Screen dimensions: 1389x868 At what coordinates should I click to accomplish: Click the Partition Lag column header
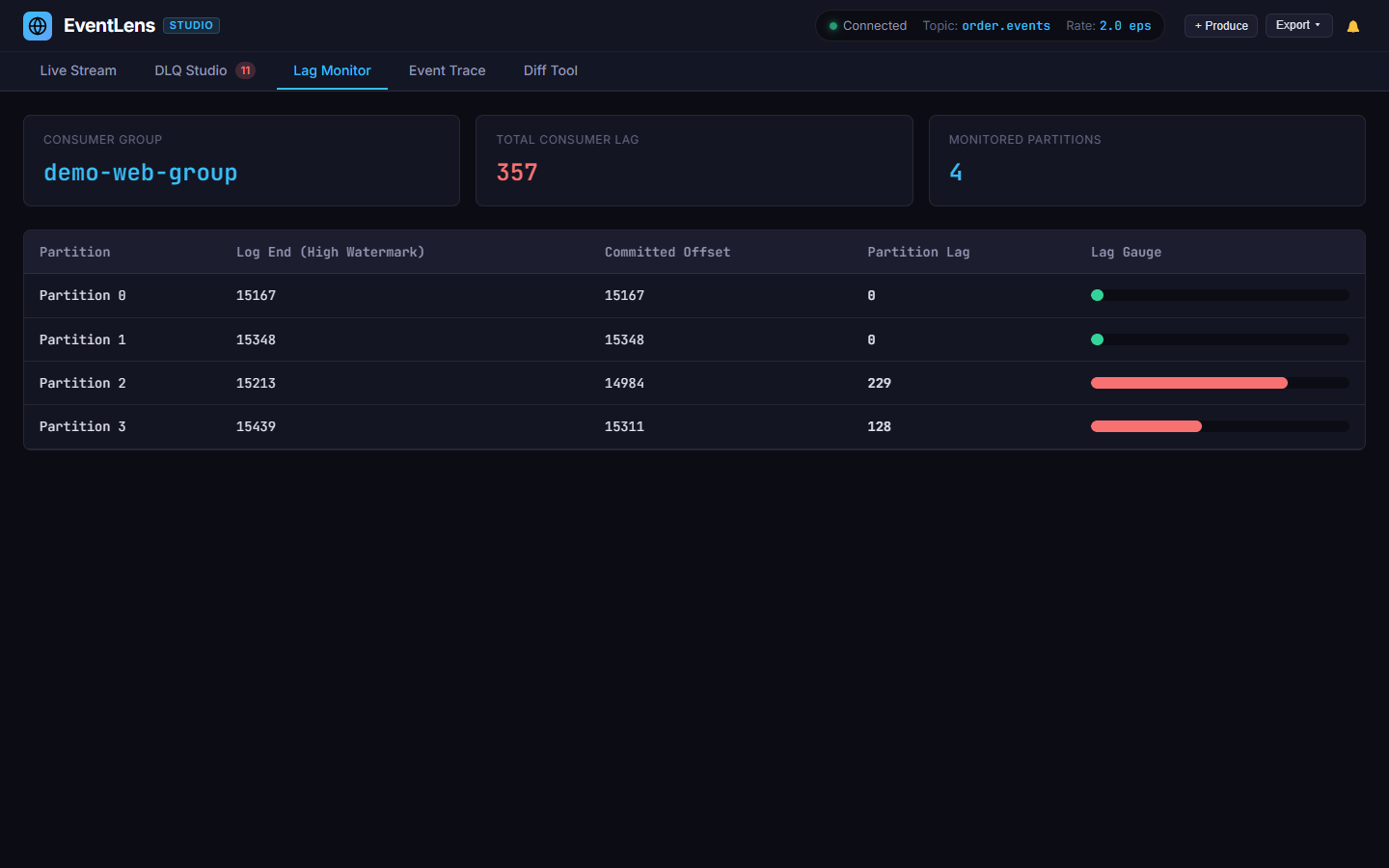coord(918,252)
